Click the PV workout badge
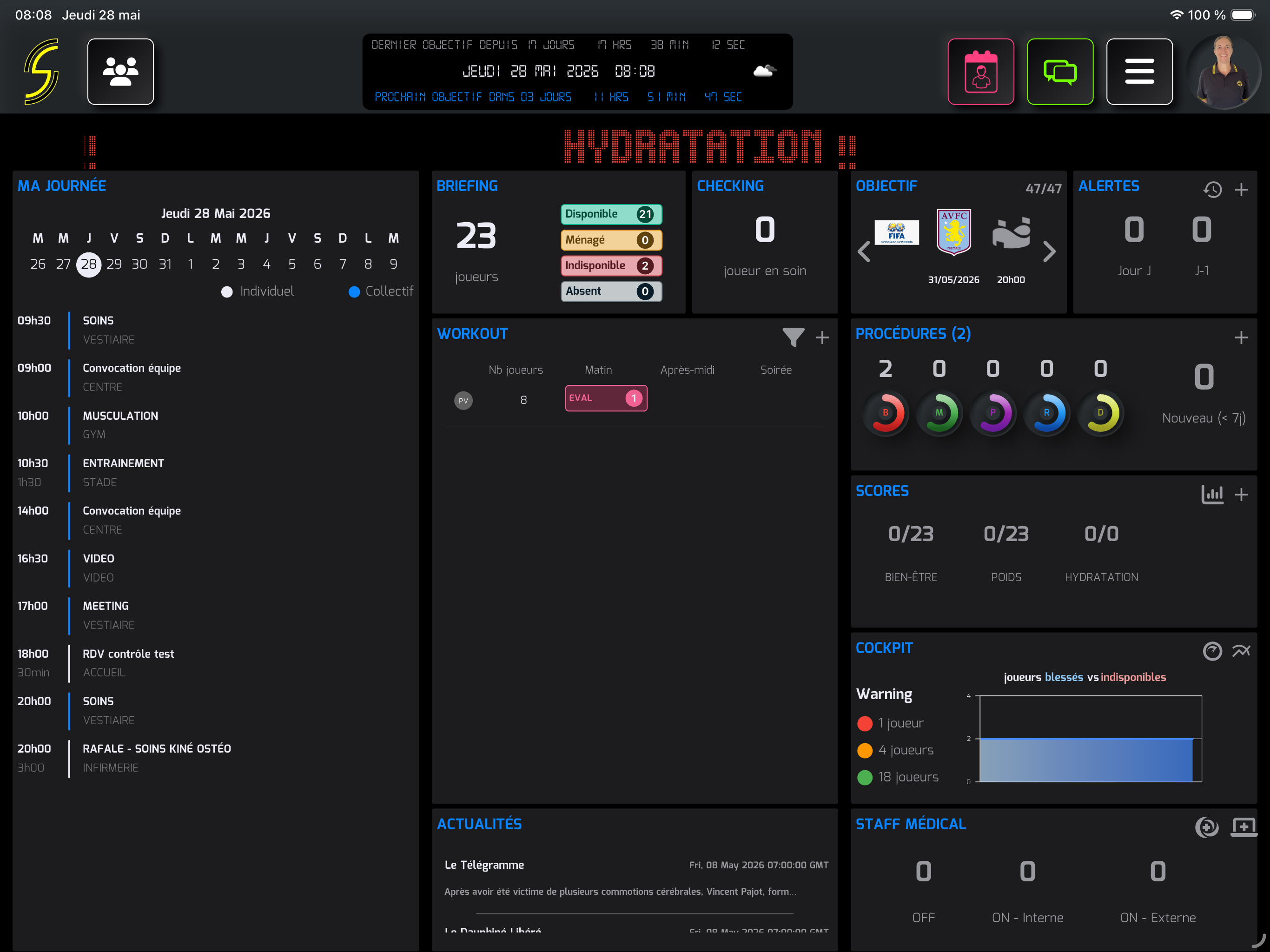 pos(463,400)
